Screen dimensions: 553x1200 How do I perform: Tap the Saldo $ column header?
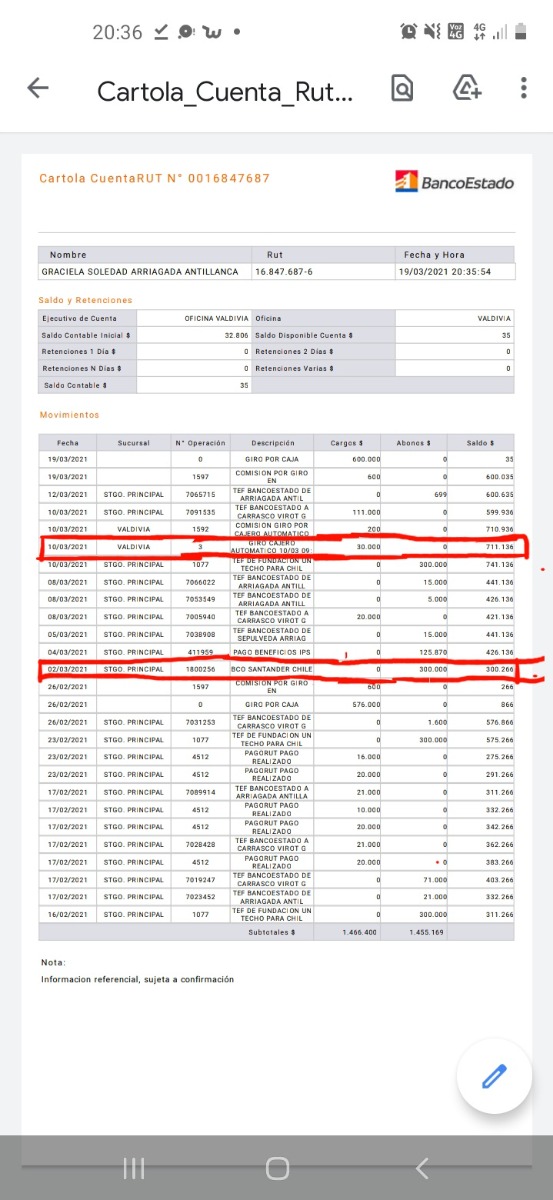pos(479,442)
